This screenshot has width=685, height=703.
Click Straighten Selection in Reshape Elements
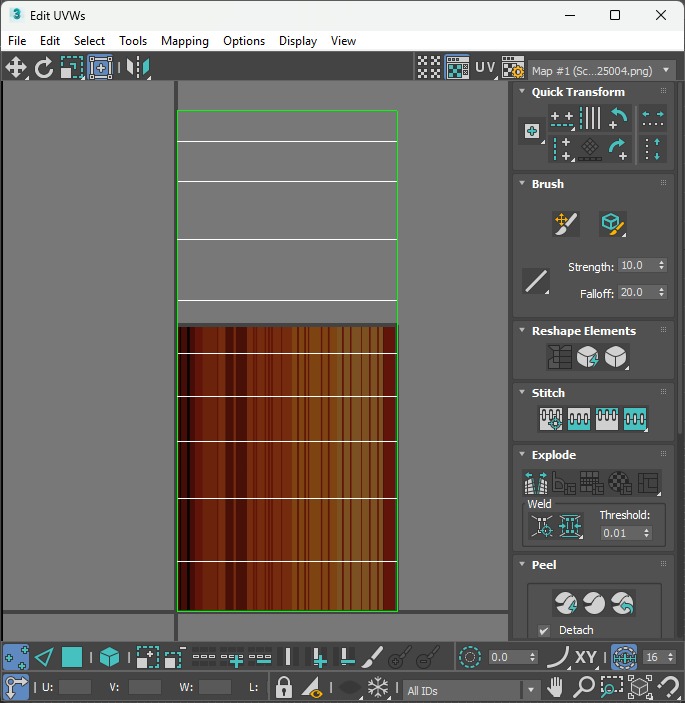559,357
